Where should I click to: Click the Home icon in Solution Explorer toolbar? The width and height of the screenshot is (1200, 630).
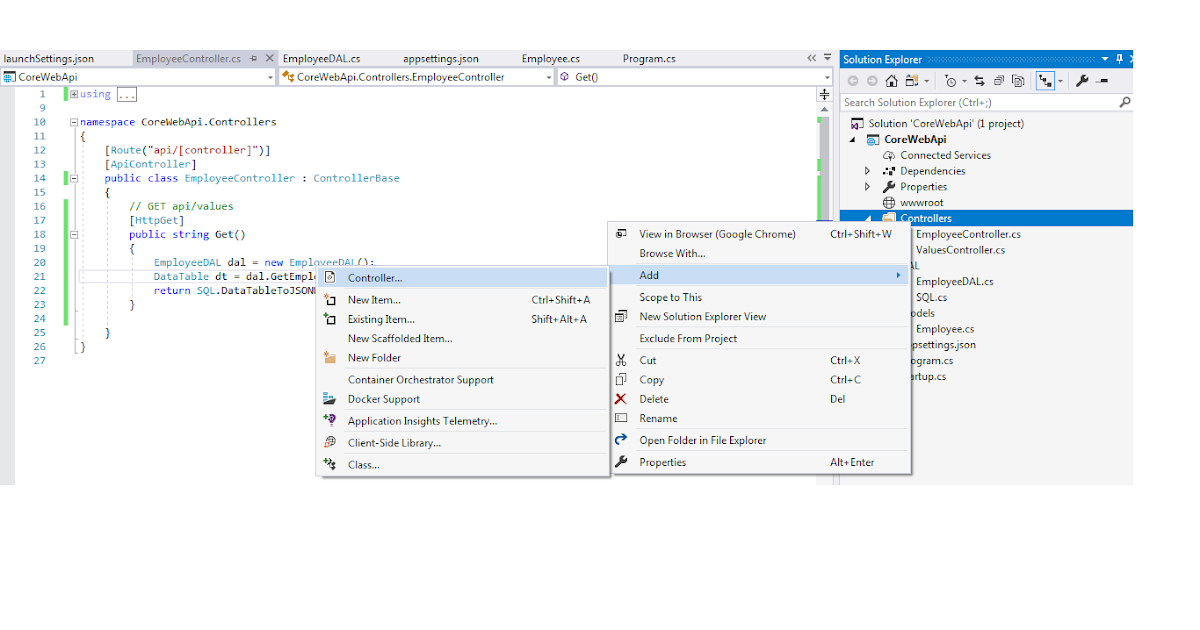pyautogui.click(x=891, y=80)
